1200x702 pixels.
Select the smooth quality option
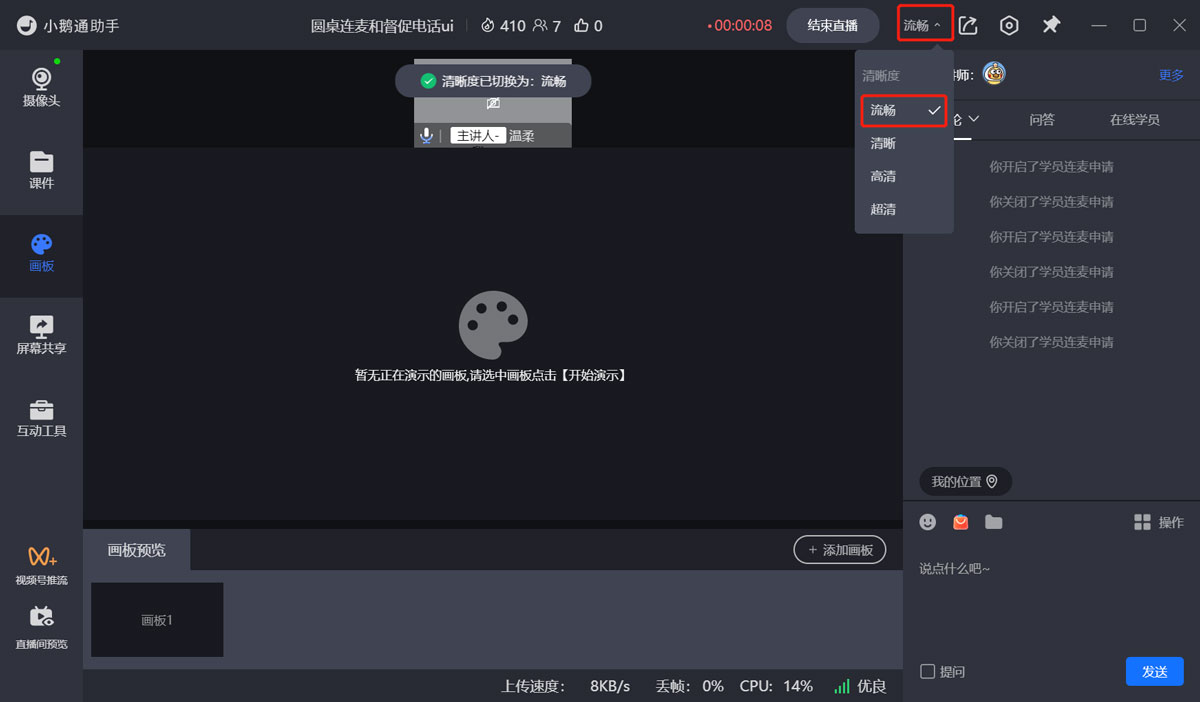pyautogui.click(x=904, y=110)
